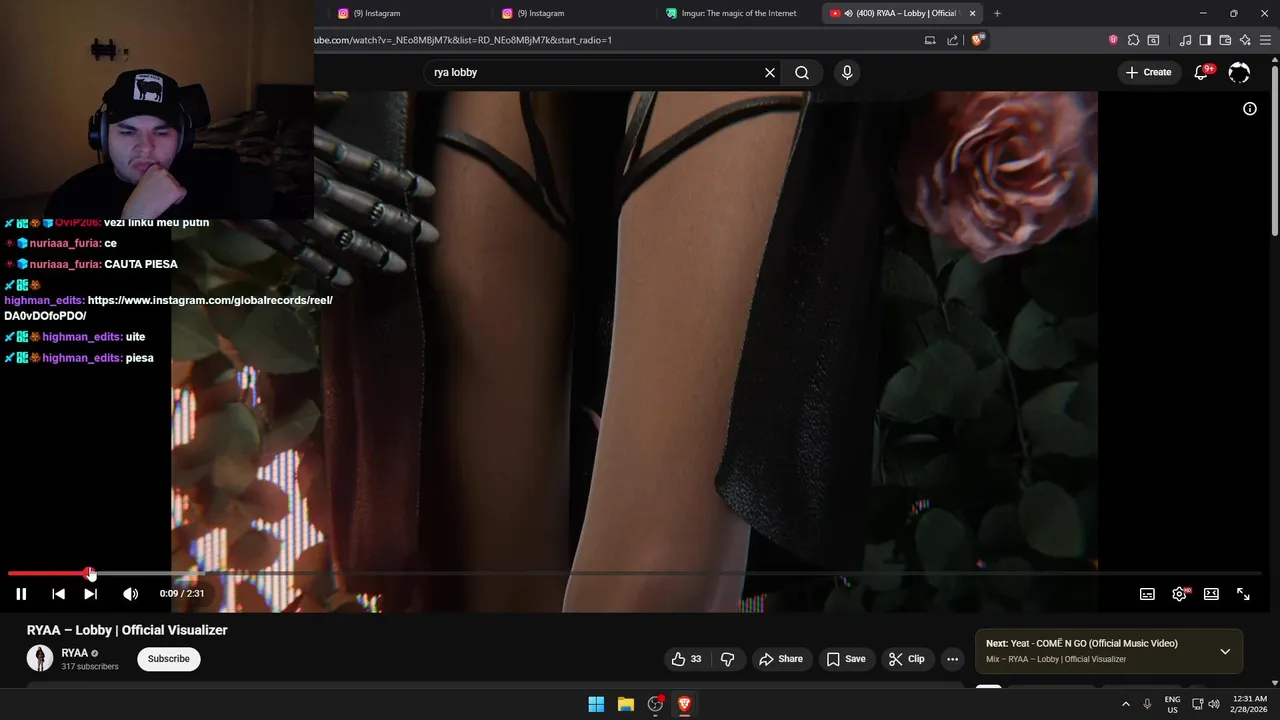Switch ENG US input language
Screen dimensions: 1280x720
tap(1172, 704)
